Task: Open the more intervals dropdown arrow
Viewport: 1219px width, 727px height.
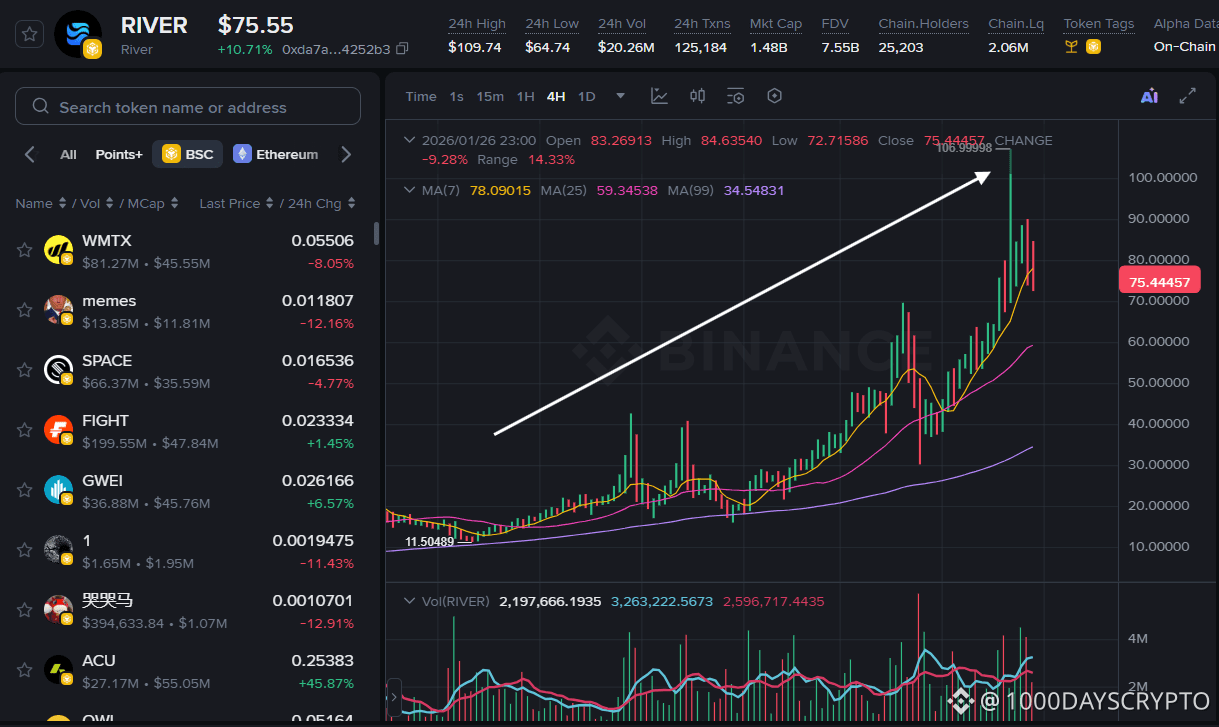Action: (x=621, y=96)
